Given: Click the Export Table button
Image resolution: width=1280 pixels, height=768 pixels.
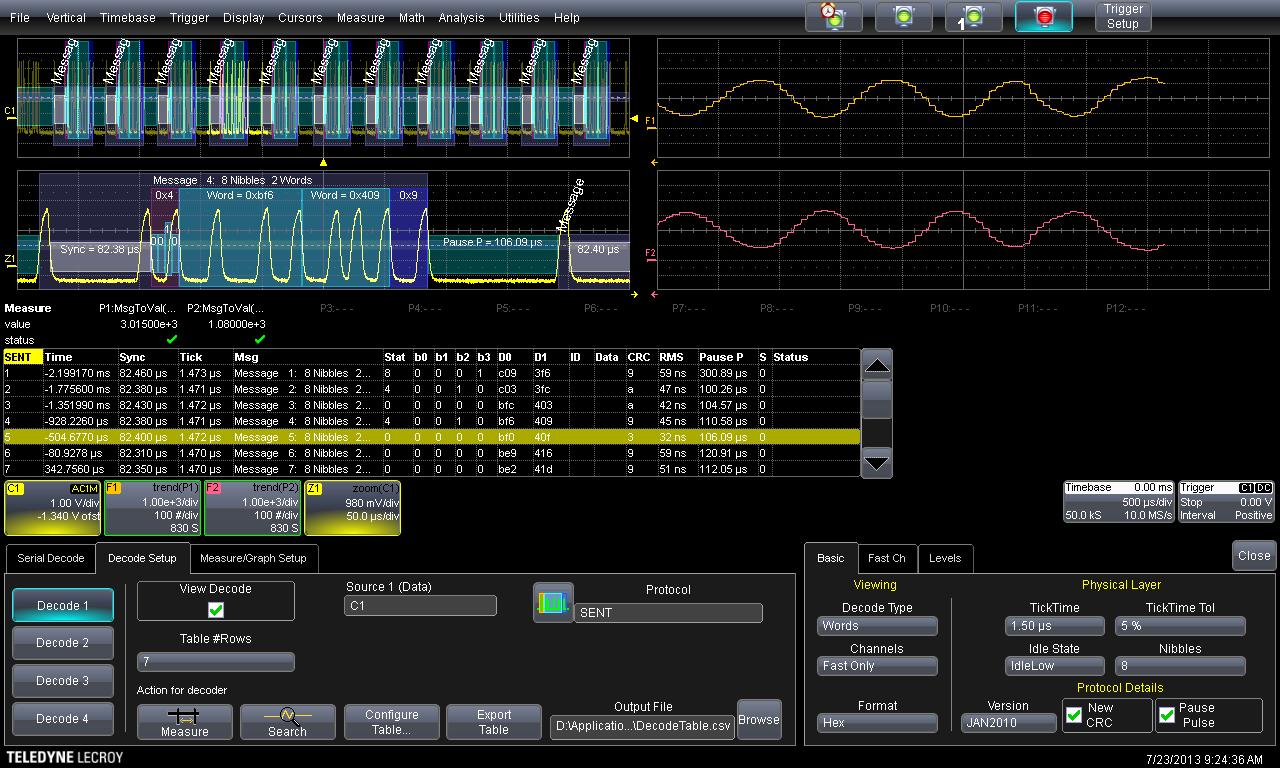Looking at the screenshot, I should coord(493,722).
